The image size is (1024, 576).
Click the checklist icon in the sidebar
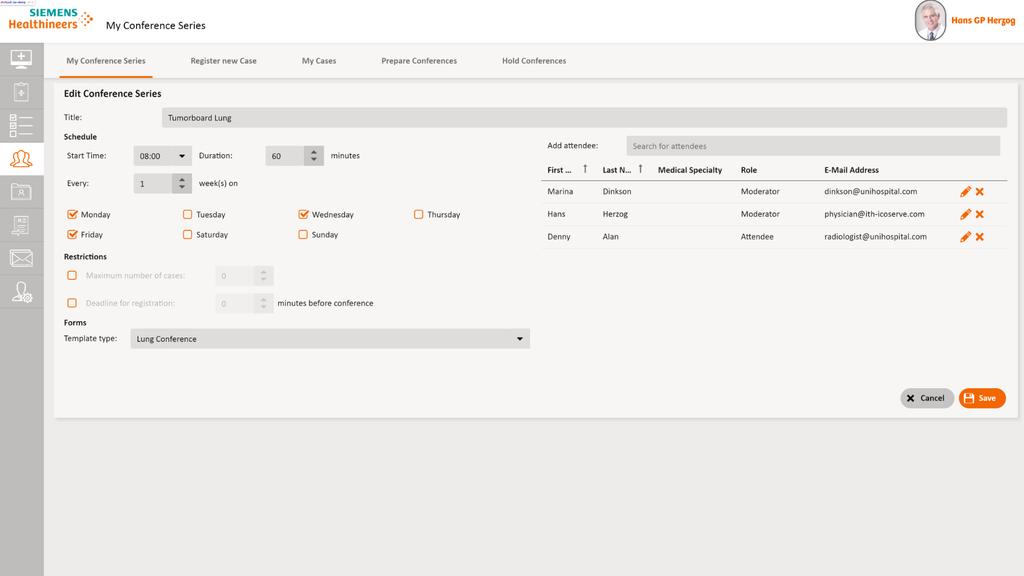[21, 125]
